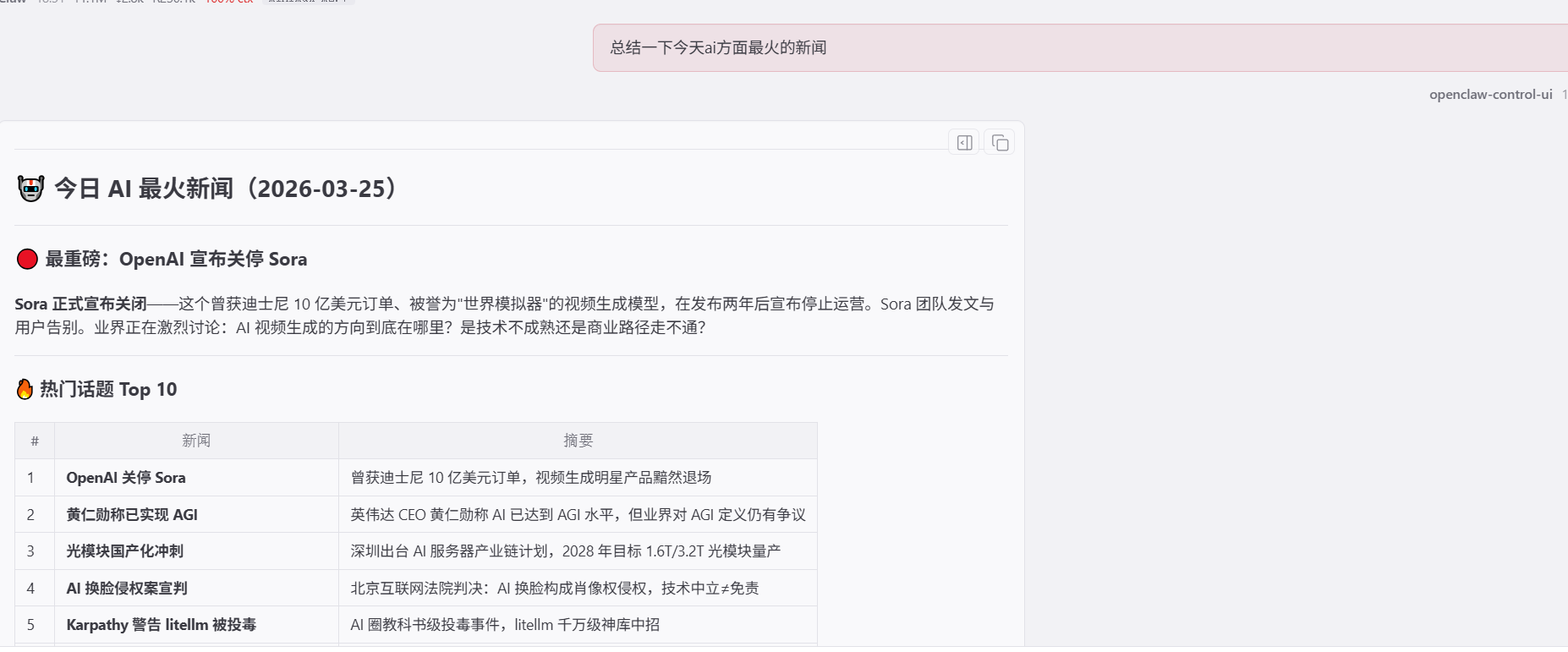Select the OpenAI 关停 Sora table row
The width and height of the screenshot is (1568, 652).
[126, 478]
